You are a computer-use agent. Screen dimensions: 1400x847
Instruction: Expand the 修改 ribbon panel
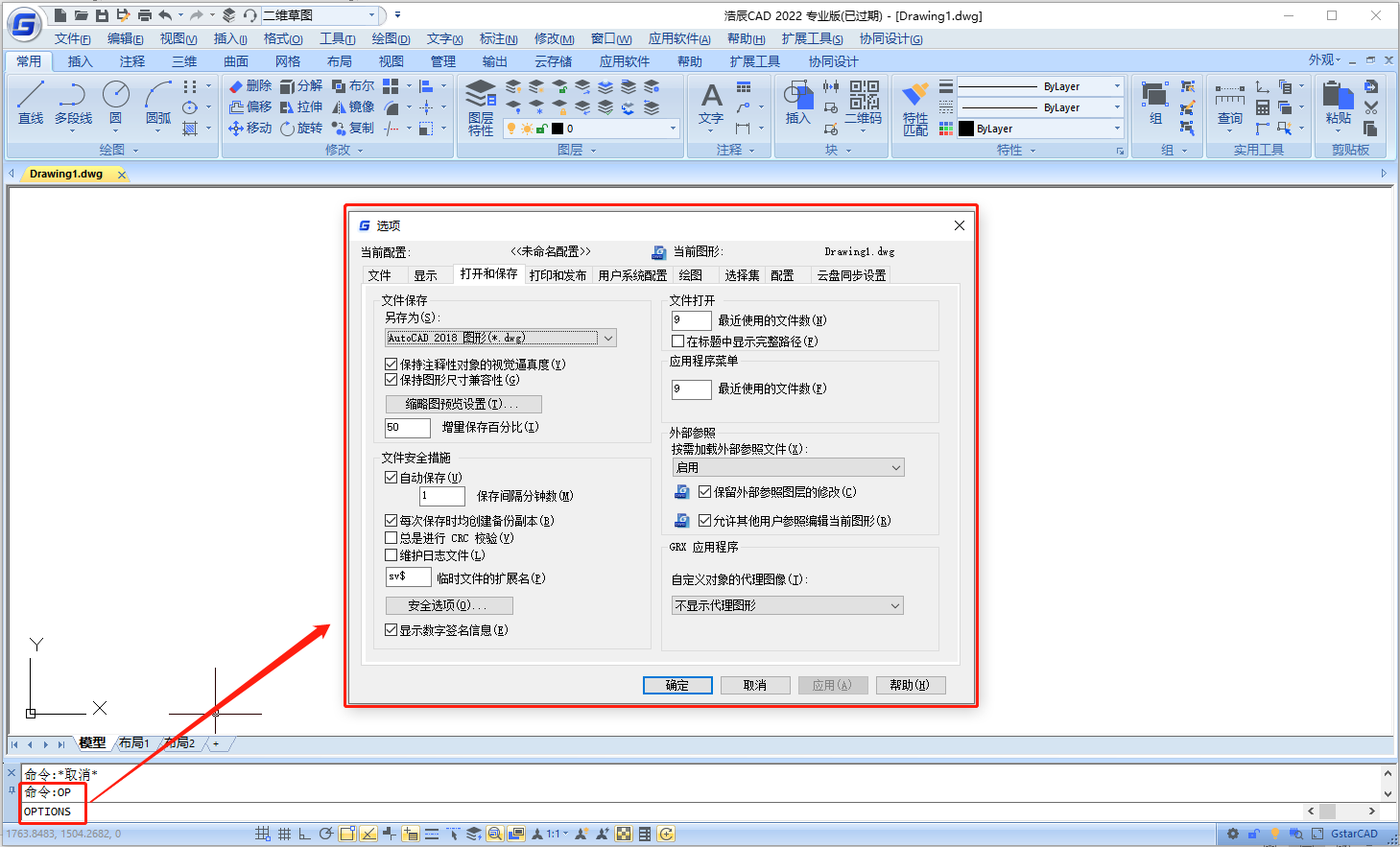click(344, 150)
